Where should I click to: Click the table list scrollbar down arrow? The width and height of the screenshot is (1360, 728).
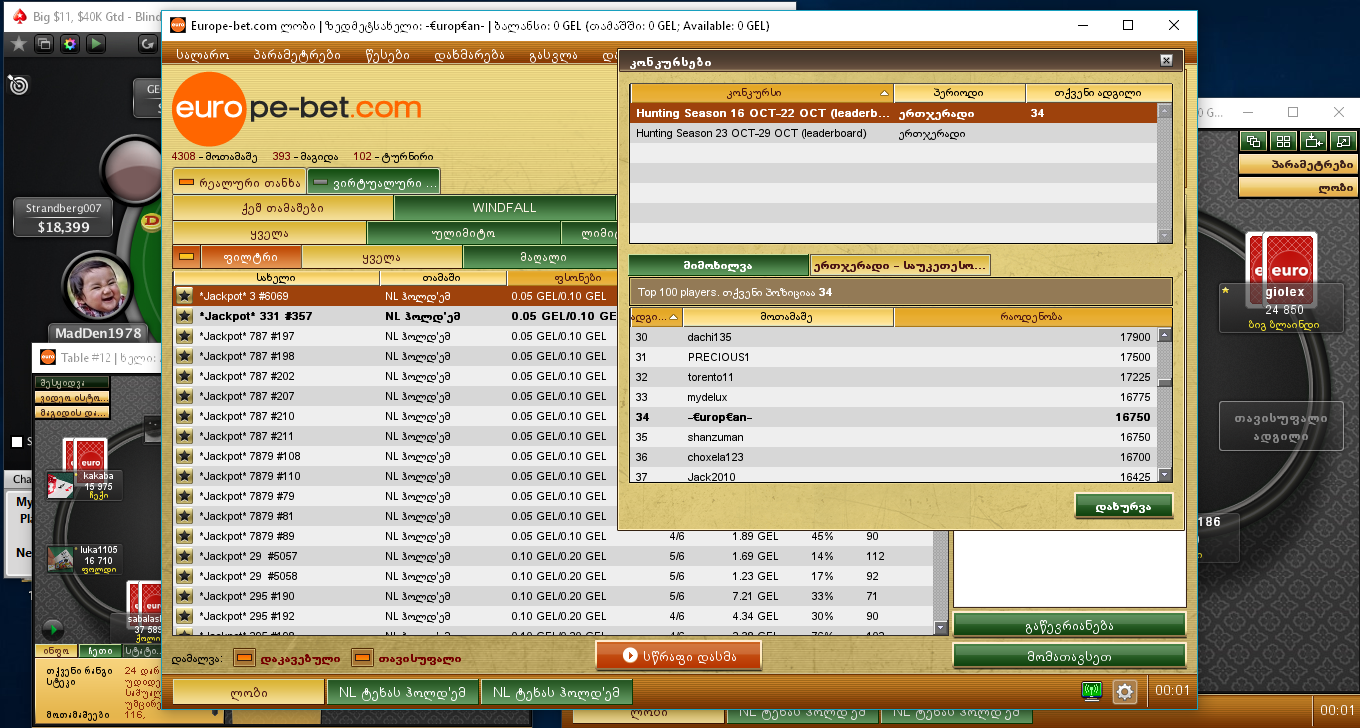tap(940, 627)
